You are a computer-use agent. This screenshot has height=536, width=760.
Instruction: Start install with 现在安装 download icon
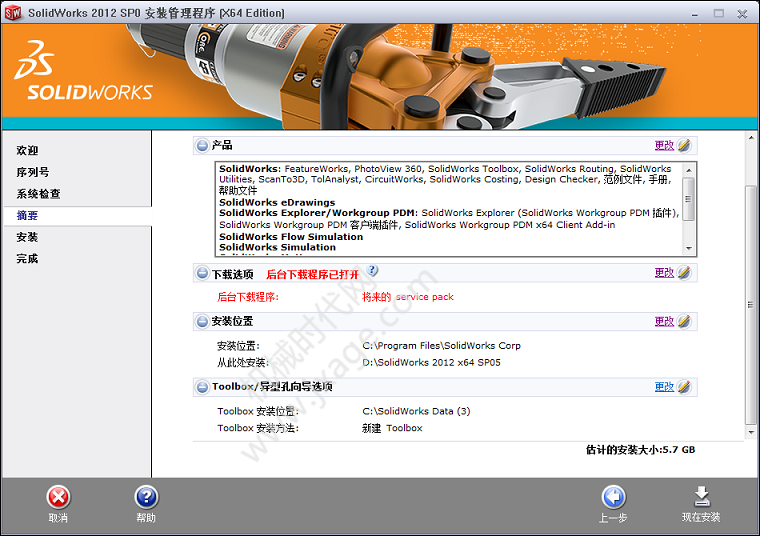click(x=701, y=497)
